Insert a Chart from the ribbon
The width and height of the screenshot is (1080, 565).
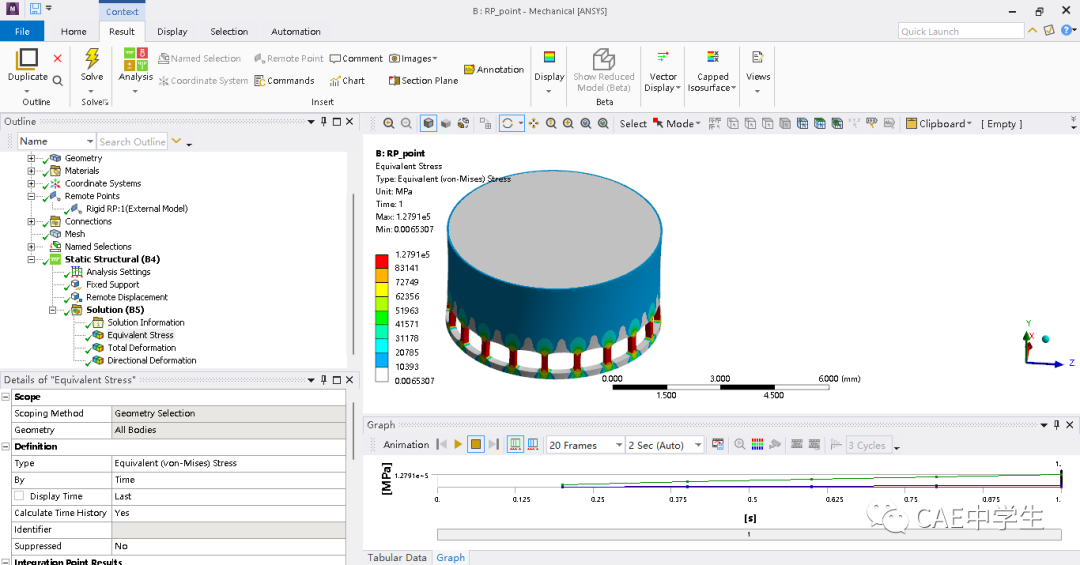[x=347, y=81]
